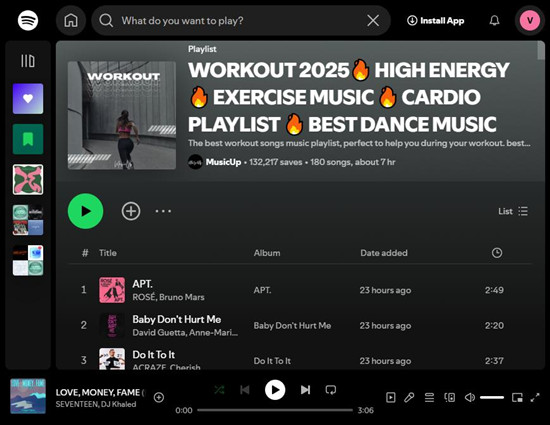
Task: Open Baby Don't Hurt Me album link
Action: click(x=293, y=325)
